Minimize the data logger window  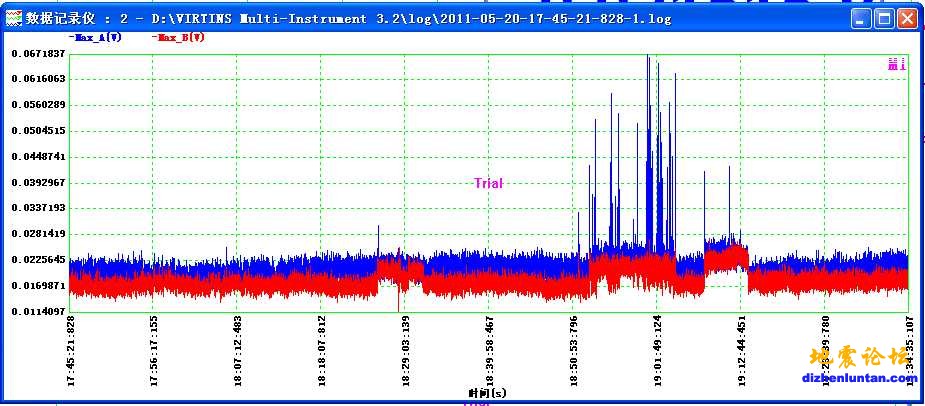click(862, 18)
